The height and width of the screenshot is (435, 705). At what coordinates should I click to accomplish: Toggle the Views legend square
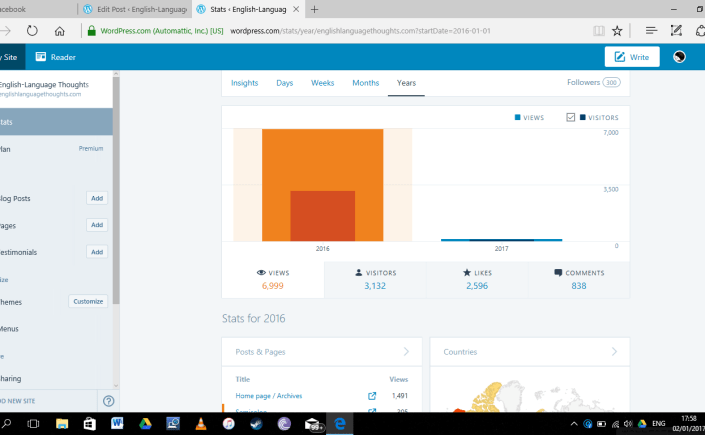(x=517, y=117)
